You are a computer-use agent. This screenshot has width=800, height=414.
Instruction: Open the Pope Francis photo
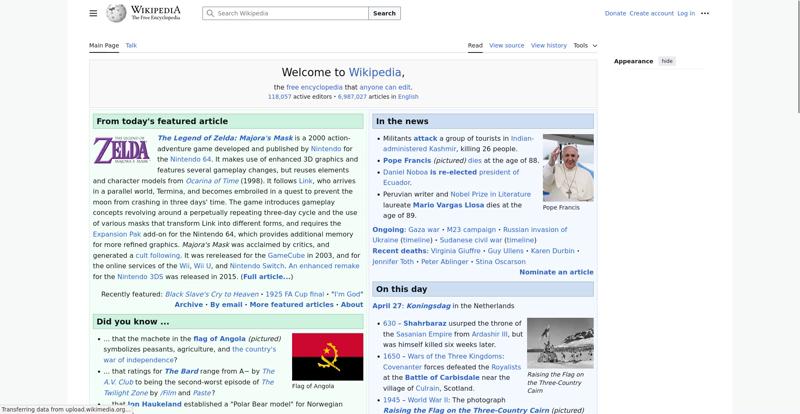click(568, 167)
